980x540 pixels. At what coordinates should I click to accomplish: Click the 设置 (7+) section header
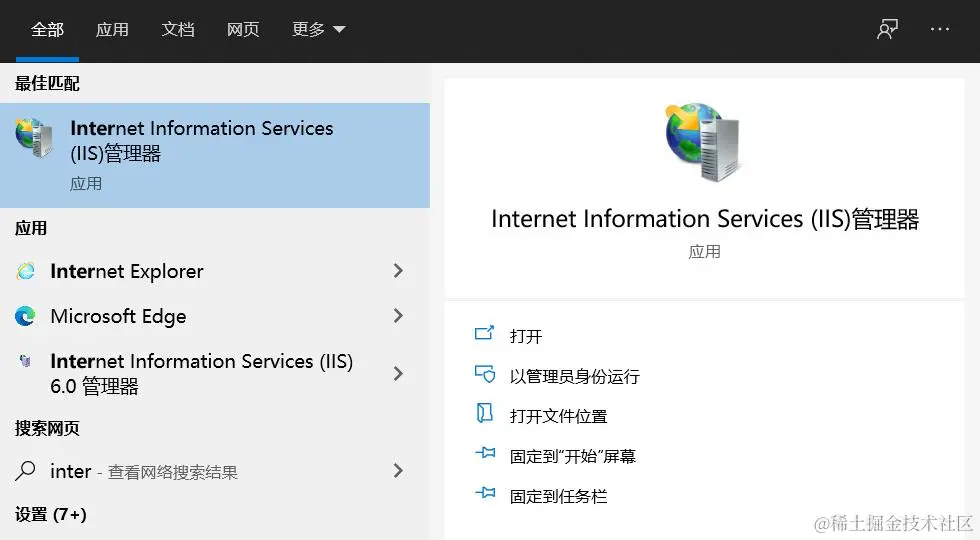pyautogui.click(x=51, y=515)
